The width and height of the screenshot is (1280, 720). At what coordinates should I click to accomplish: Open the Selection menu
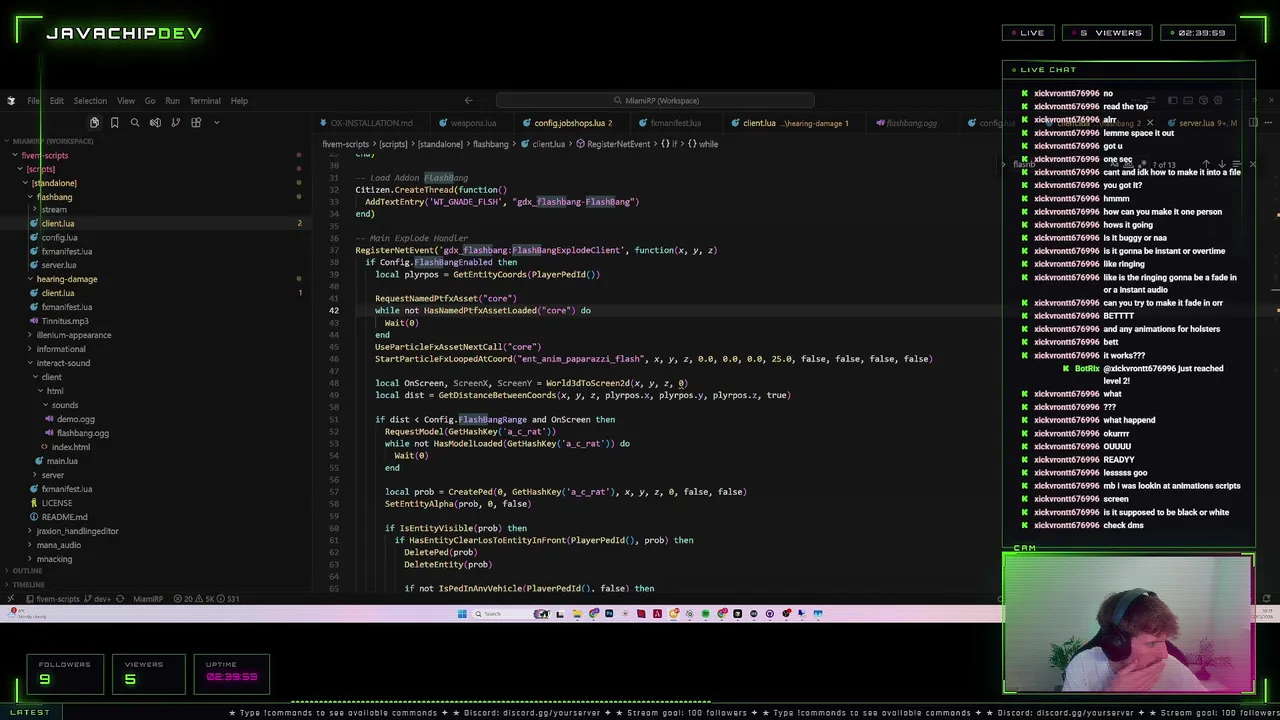[90, 100]
